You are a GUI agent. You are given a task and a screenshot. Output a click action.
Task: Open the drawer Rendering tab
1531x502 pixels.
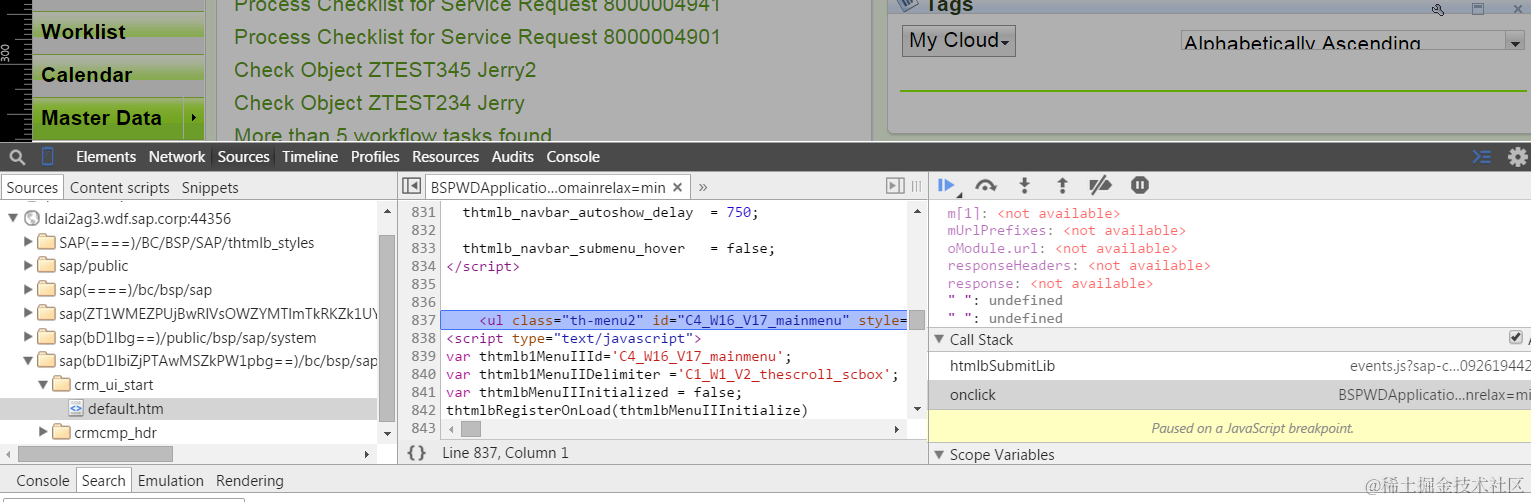250,481
